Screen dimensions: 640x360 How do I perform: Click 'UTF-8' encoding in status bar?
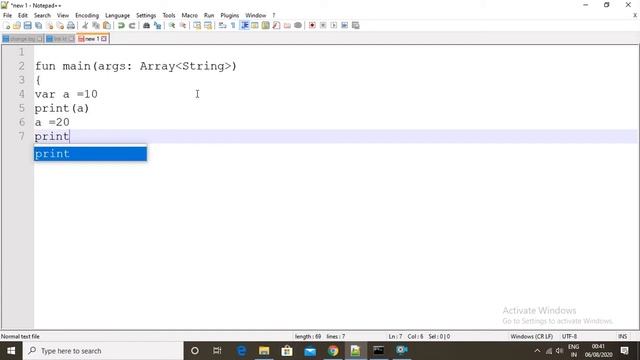click(x=569, y=337)
